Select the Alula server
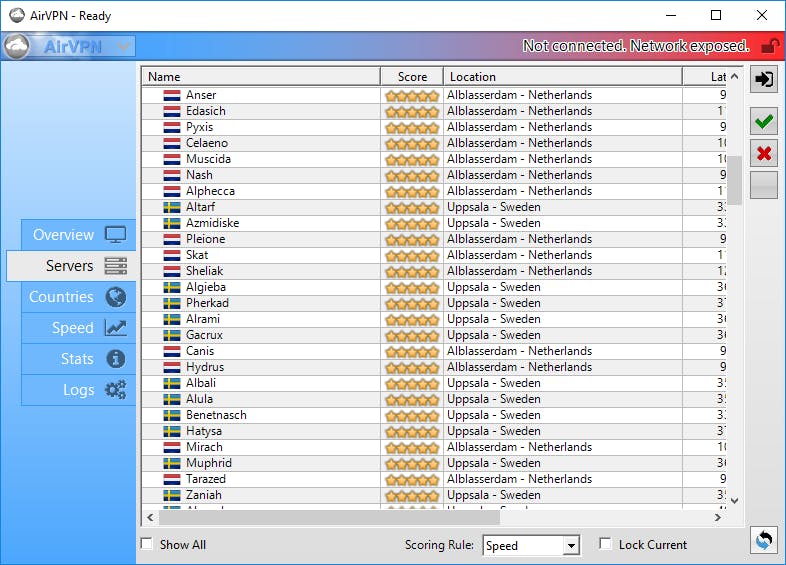The height and width of the screenshot is (565, 786). point(434,399)
